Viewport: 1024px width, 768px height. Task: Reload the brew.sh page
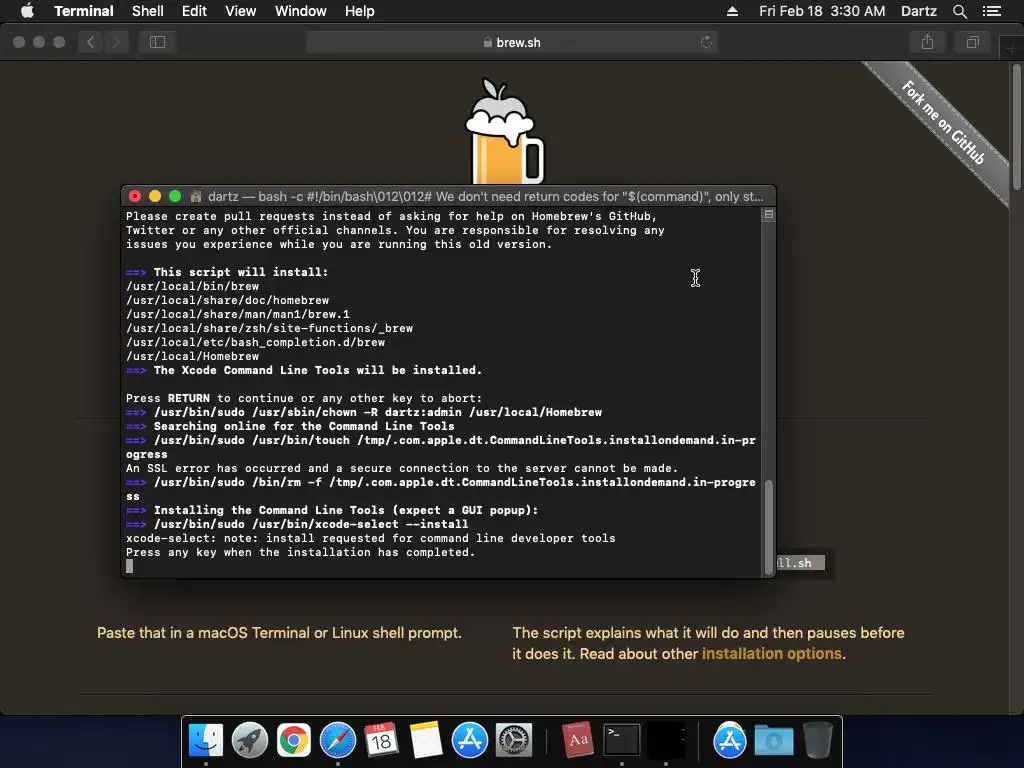tap(706, 42)
